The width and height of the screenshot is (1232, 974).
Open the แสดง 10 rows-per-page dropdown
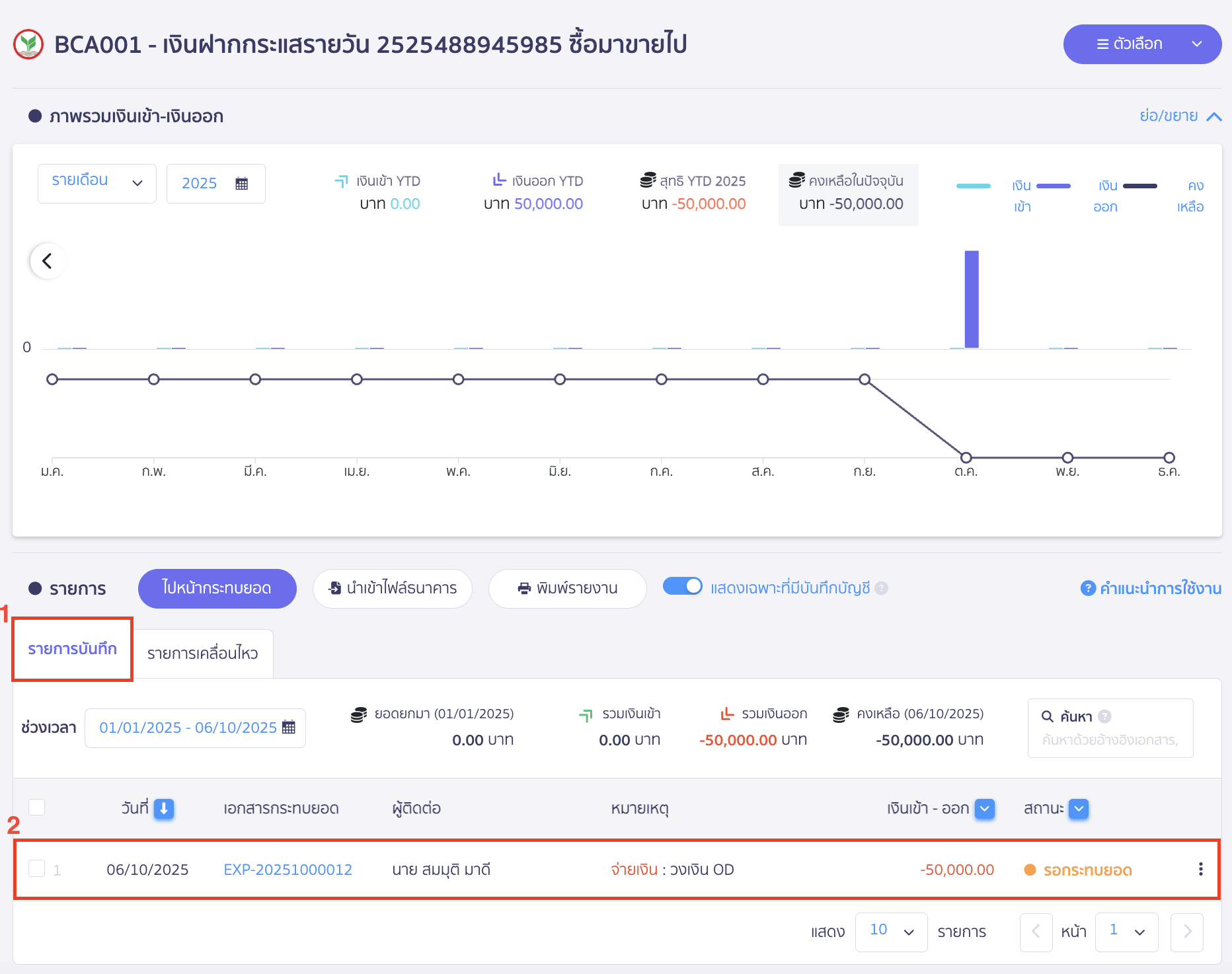(x=891, y=932)
